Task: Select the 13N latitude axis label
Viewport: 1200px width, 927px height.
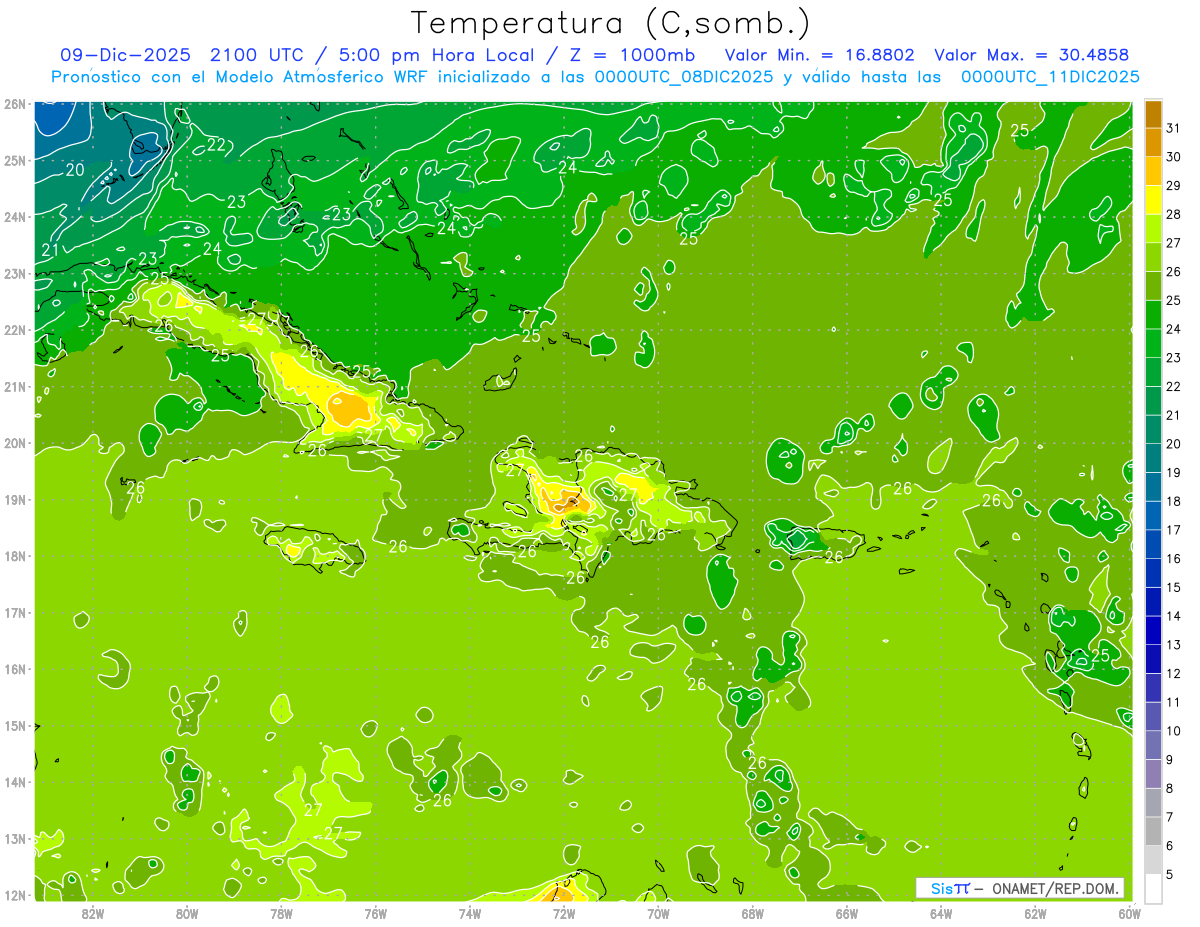Action: click(x=15, y=838)
